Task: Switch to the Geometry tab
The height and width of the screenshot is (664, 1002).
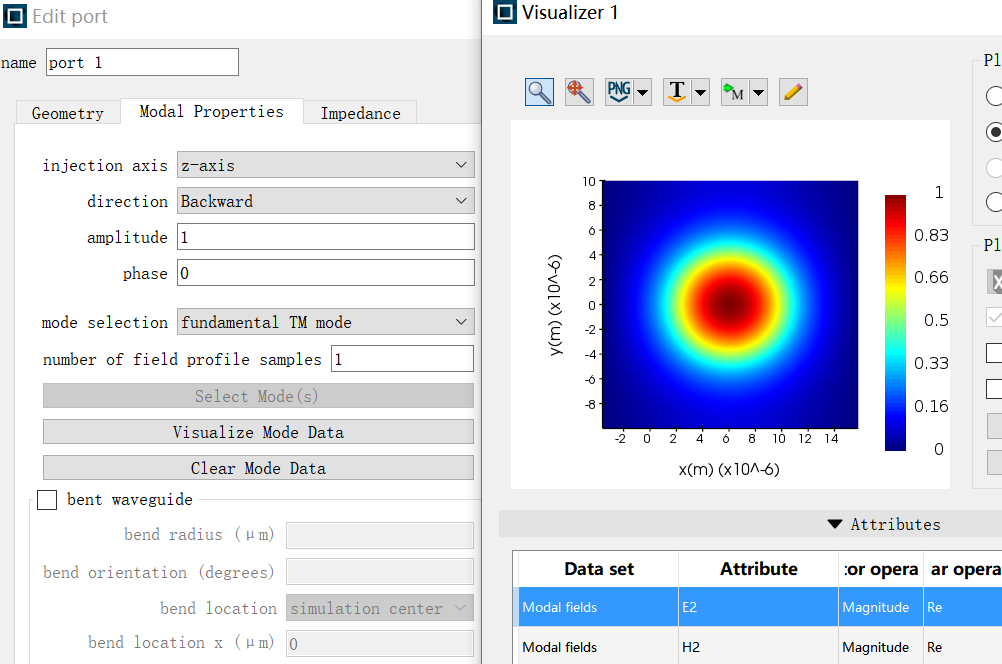Action: point(67,113)
